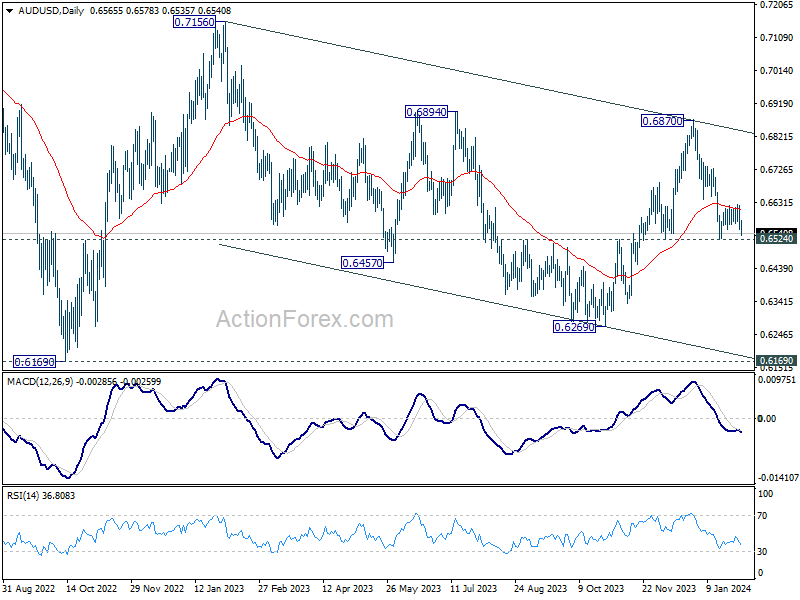
Task: Click the 0.009751 MACD scale value
Action: click(x=777, y=380)
